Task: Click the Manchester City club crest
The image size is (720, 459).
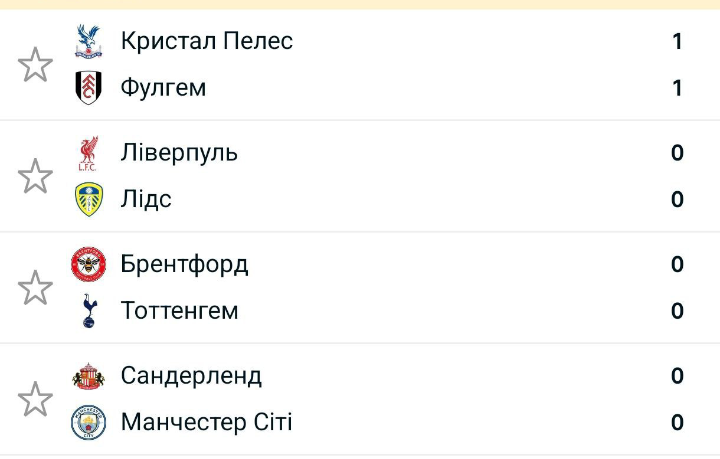Action: (x=89, y=422)
